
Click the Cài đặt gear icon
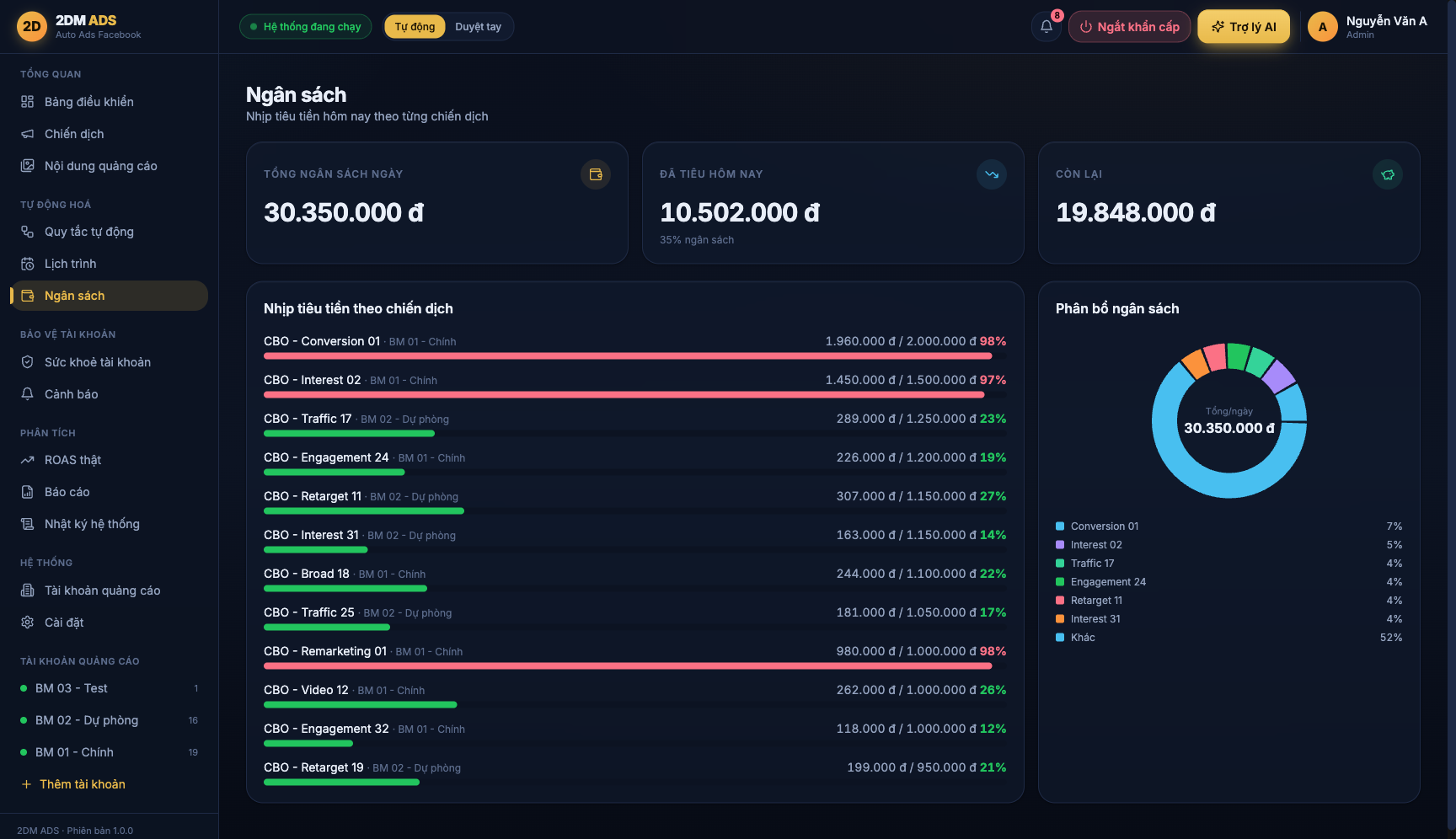coord(28,623)
